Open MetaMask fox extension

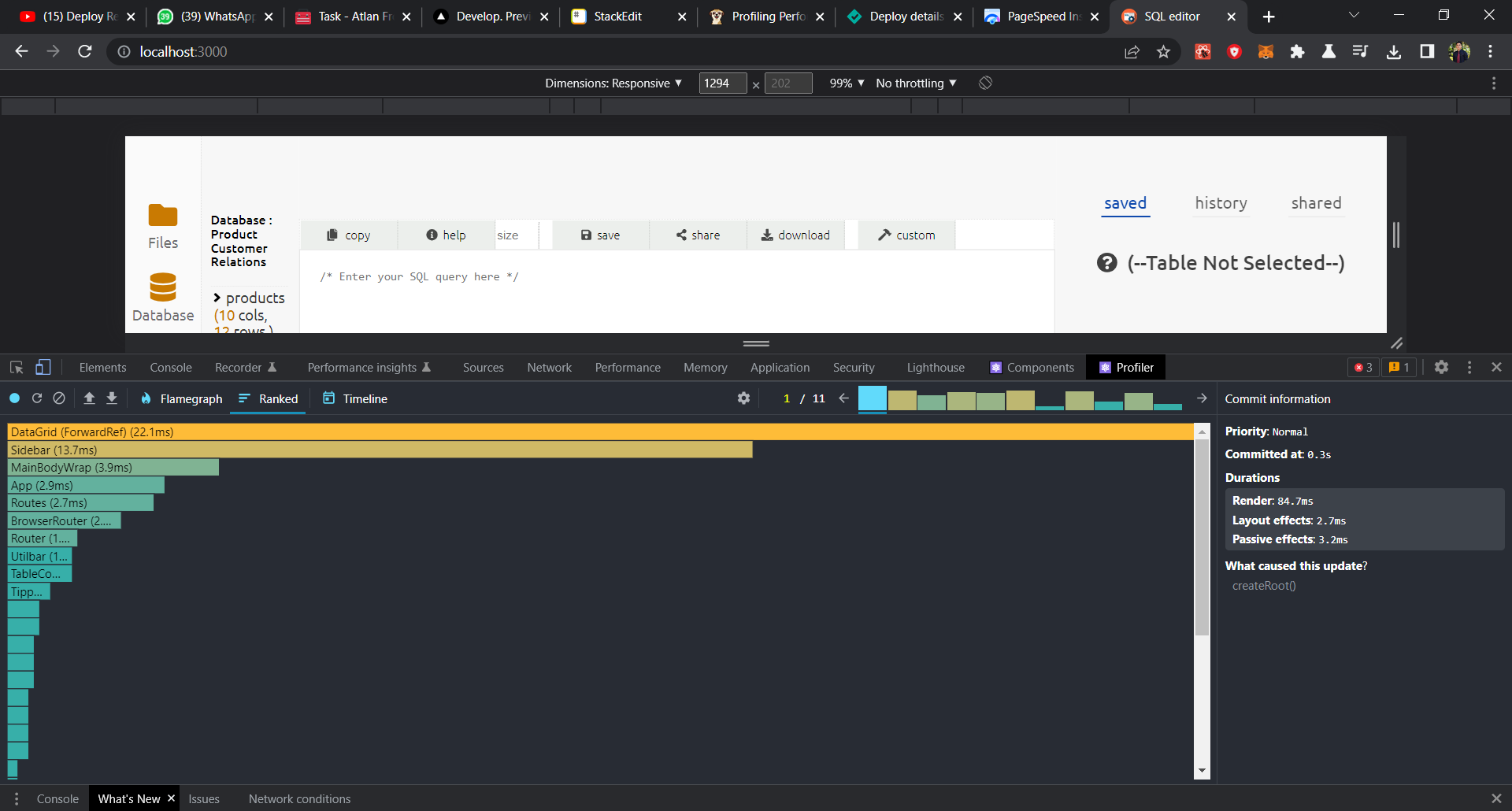point(1266,52)
